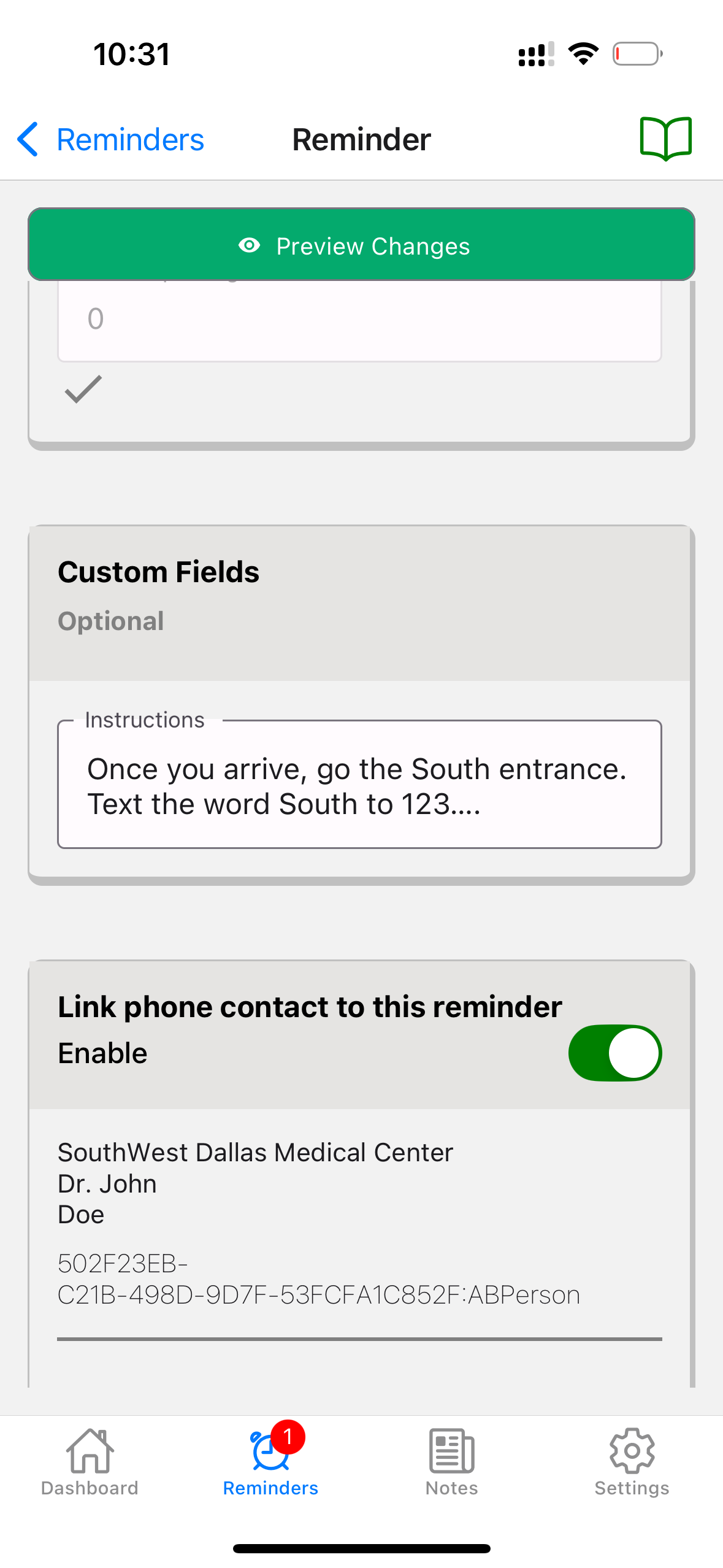The image size is (723, 1568).
Task: Tap the contact identifier text 502F23EB
Action: [318, 1279]
